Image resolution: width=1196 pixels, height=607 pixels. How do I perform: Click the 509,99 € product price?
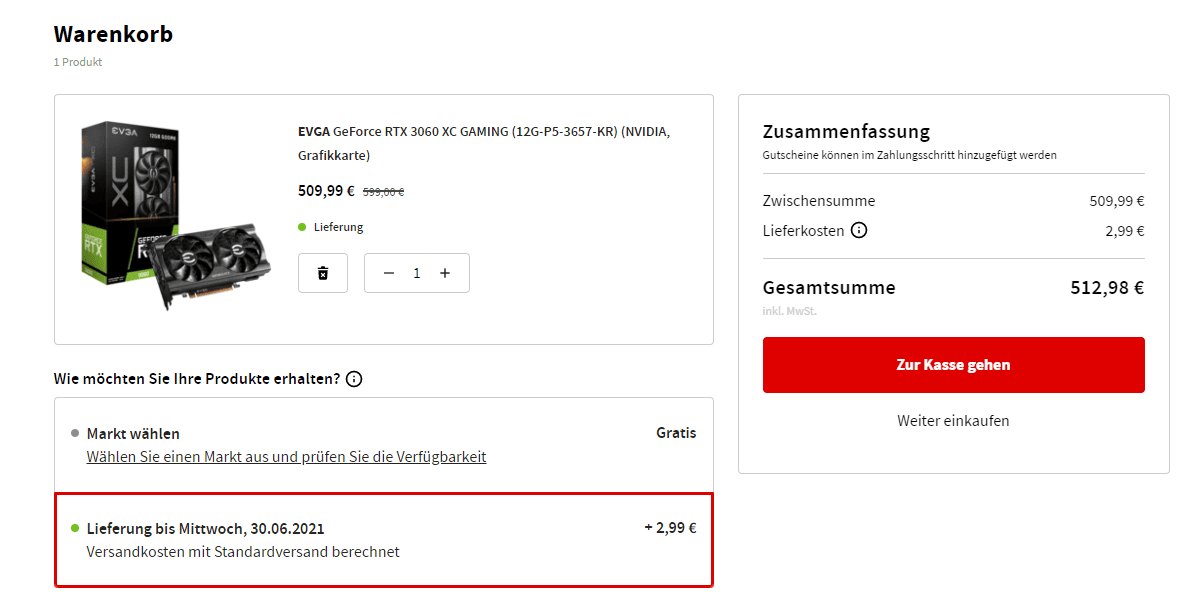point(326,191)
